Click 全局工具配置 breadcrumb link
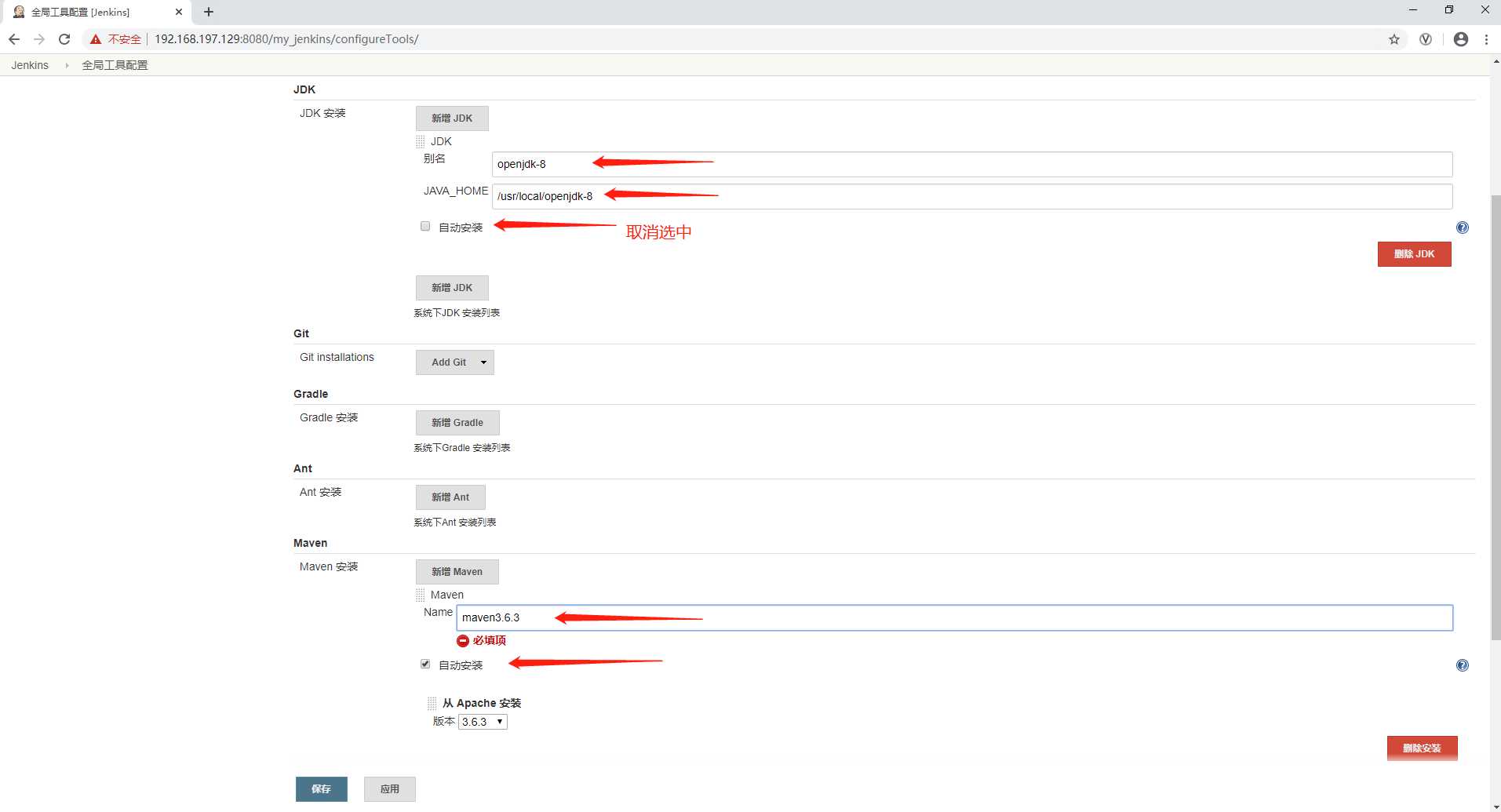This screenshot has width=1501, height=812. point(115,65)
